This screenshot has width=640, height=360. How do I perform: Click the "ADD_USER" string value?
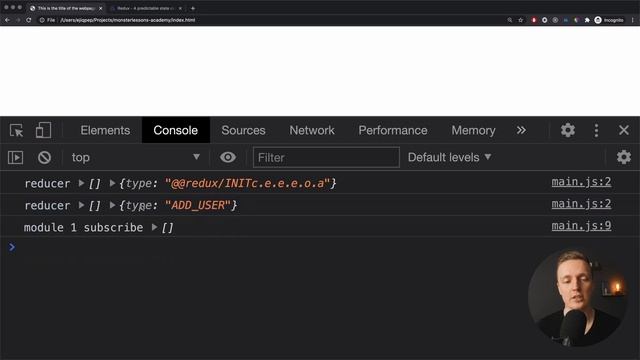tap(198, 205)
